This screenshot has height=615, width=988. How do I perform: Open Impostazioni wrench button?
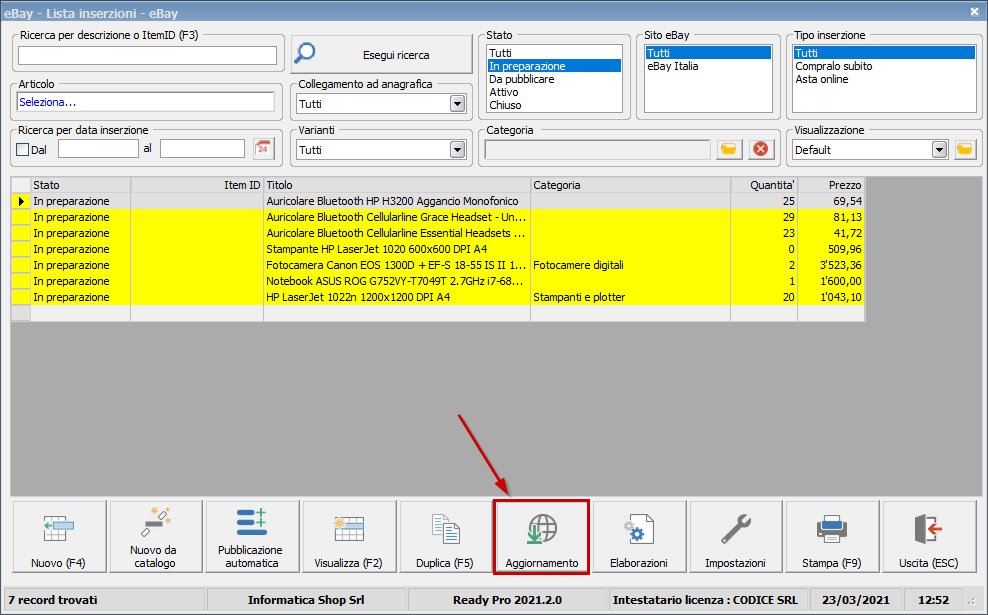coord(735,537)
